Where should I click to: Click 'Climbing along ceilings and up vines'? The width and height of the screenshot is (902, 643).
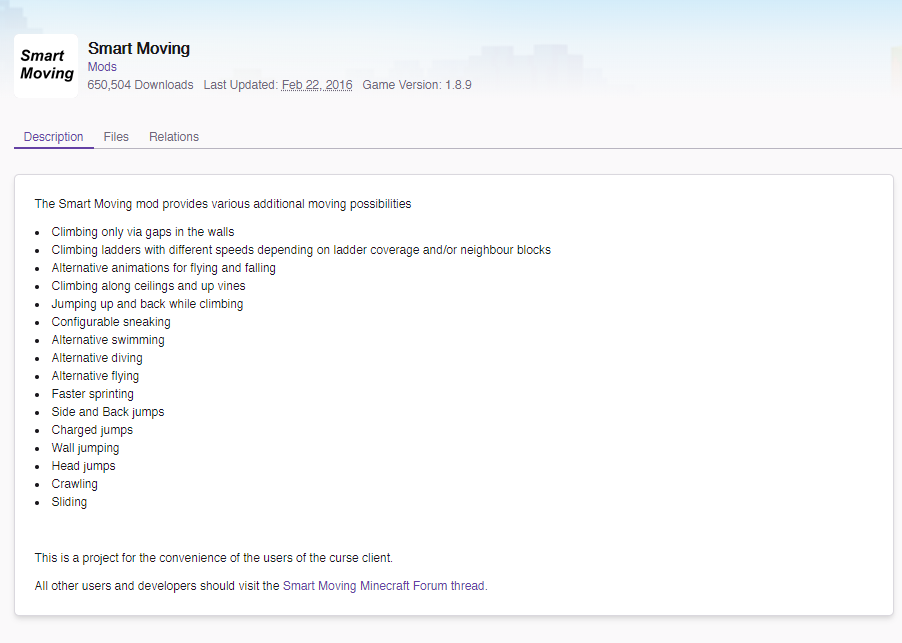tap(148, 286)
